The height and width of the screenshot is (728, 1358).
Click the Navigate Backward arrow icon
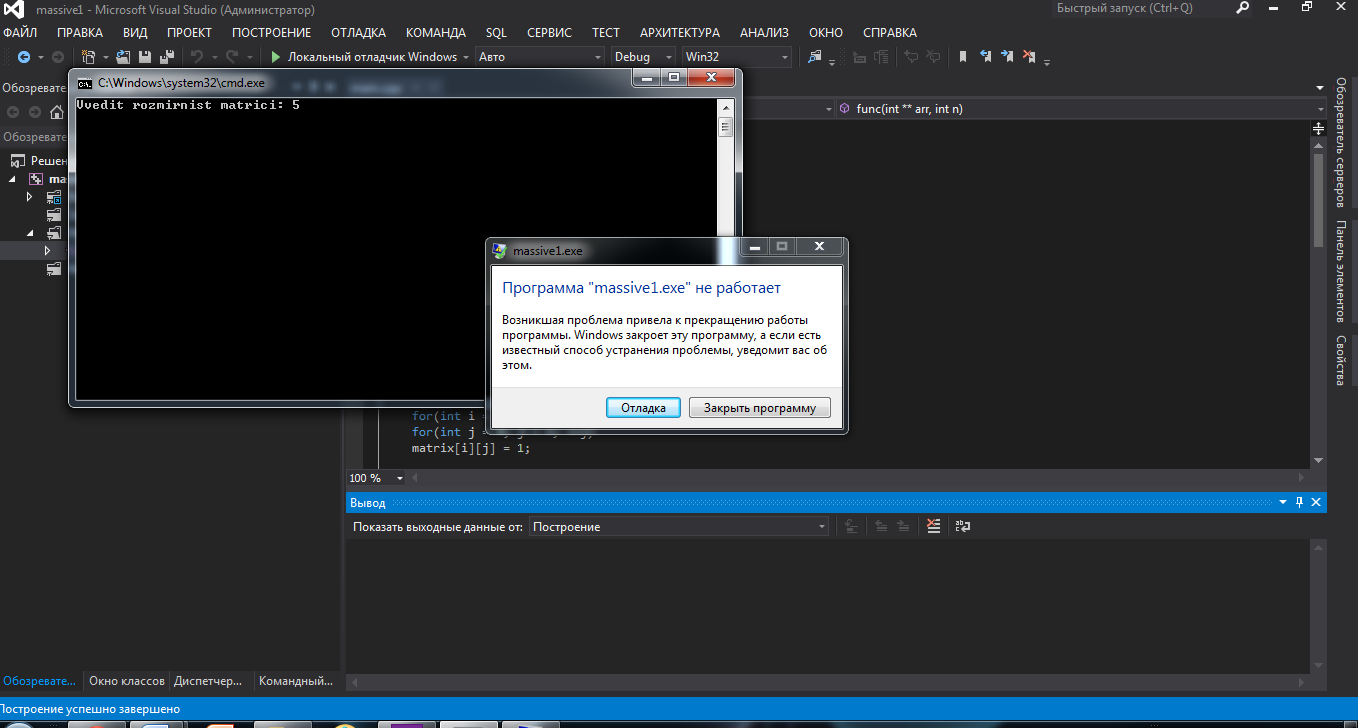tap(24, 57)
